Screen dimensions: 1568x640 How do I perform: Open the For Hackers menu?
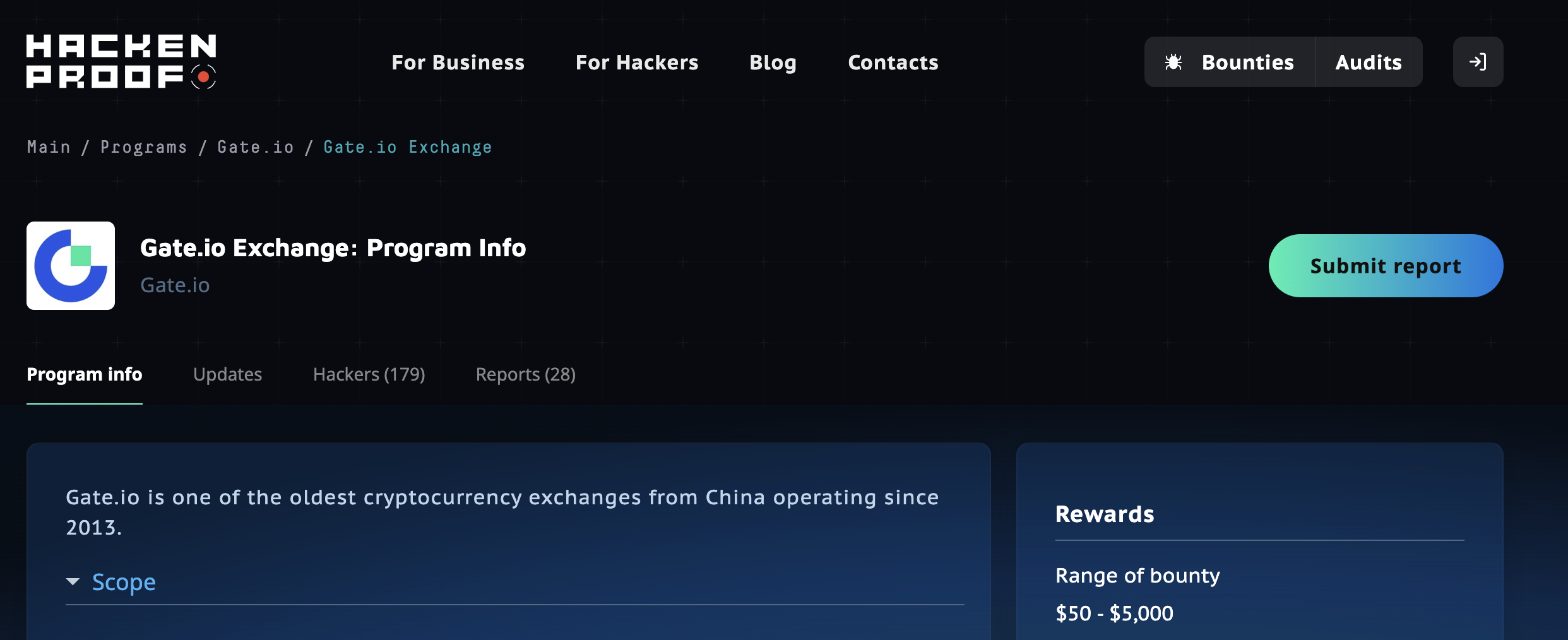click(636, 62)
